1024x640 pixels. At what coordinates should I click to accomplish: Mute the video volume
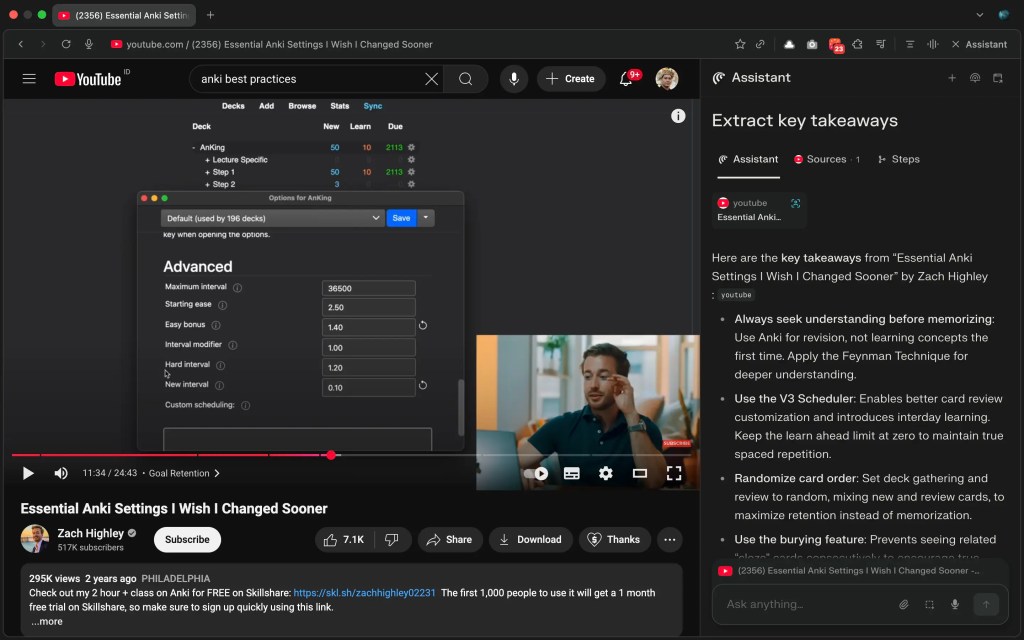click(61, 473)
